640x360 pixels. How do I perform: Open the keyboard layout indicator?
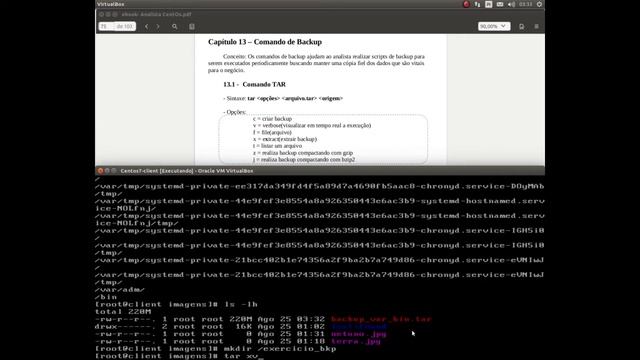(489, 4)
